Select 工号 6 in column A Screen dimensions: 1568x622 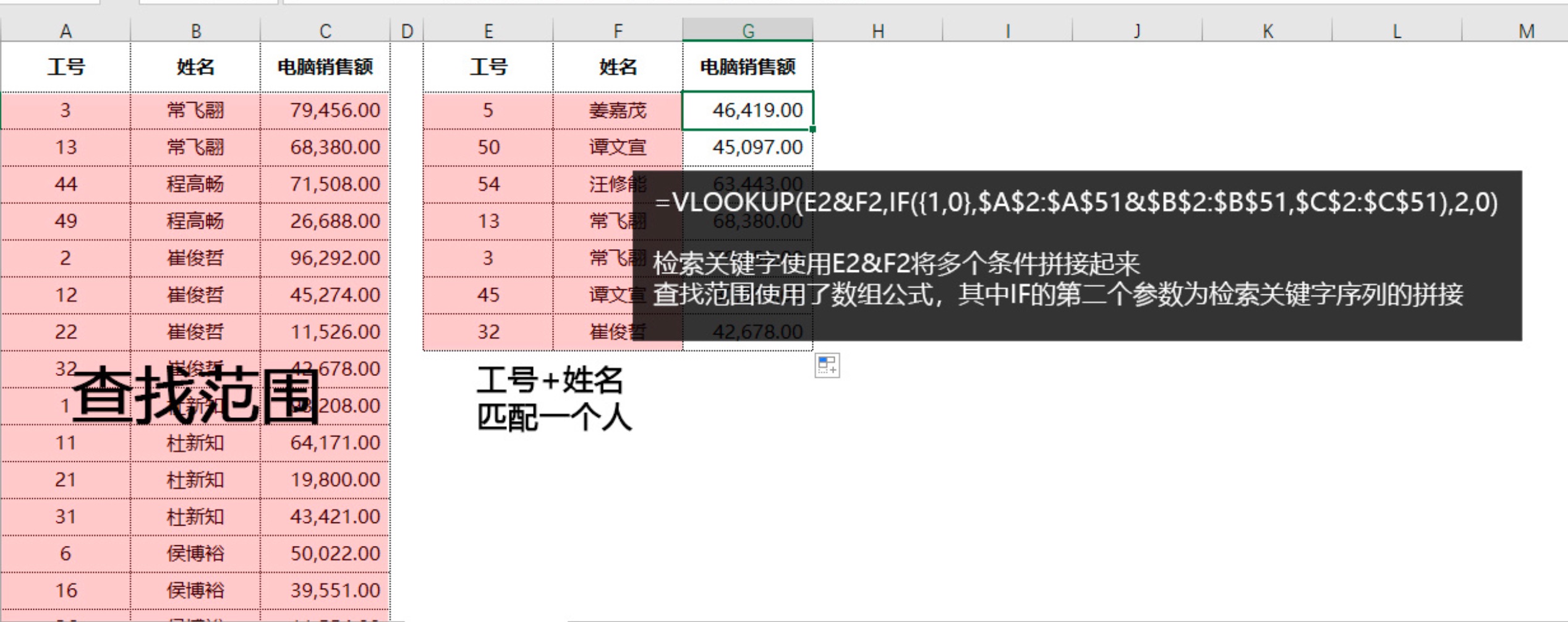[x=66, y=553]
